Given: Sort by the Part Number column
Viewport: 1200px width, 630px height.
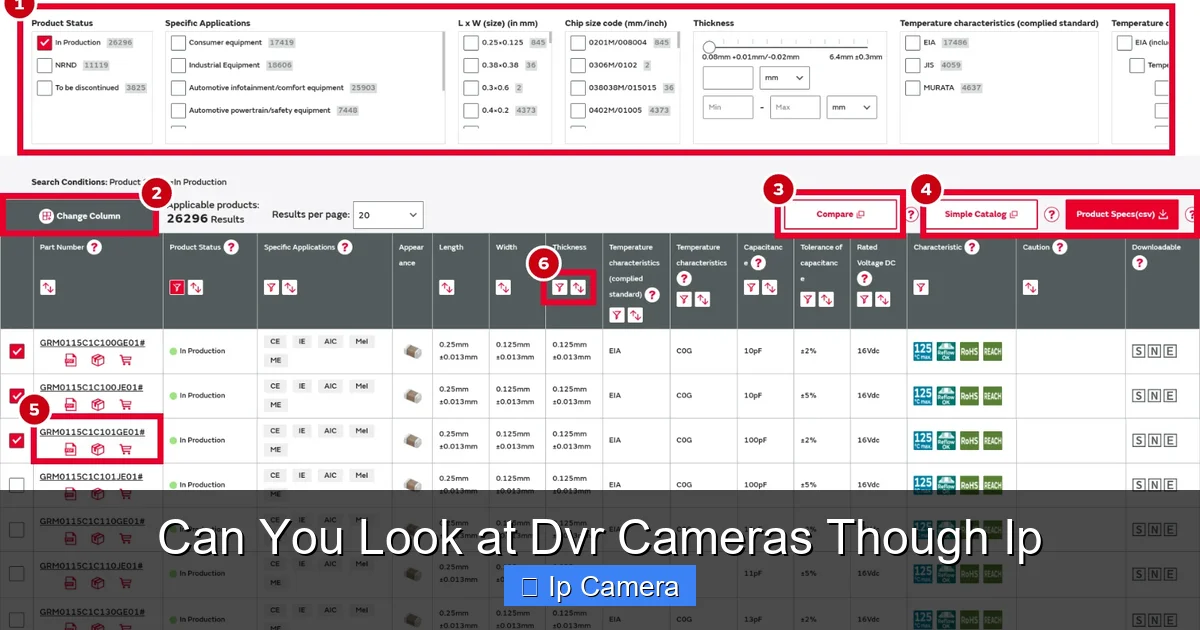Looking at the screenshot, I should (48, 287).
